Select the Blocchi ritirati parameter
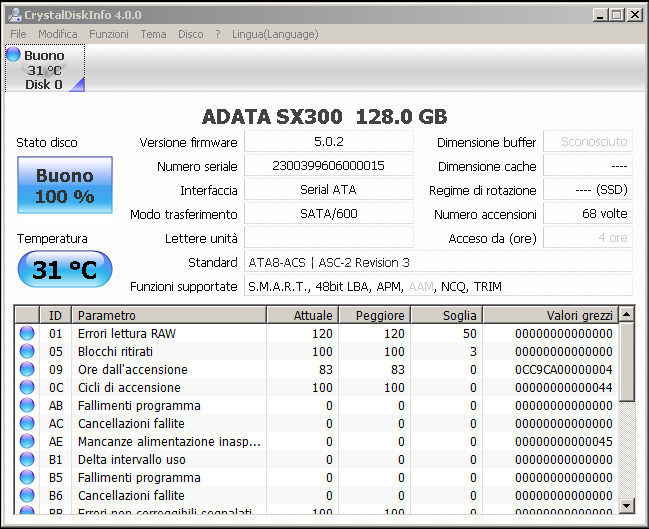Image resolution: width=649 pixels, height=529 pixels. (115, 351)
